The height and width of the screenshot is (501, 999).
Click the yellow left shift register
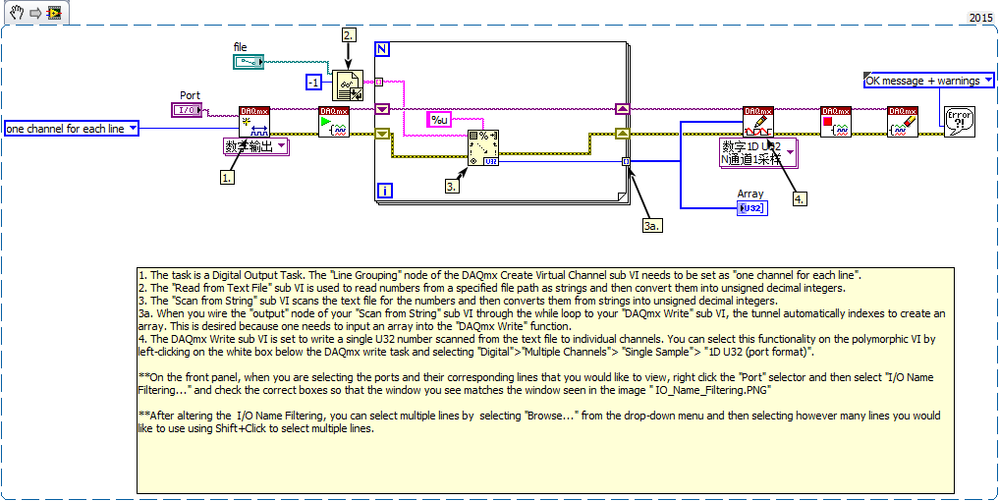382,133
